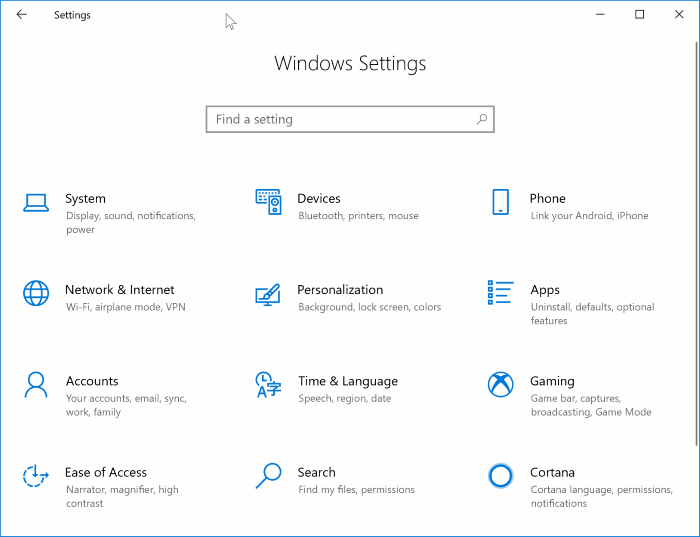This screenshot has height=537, width=700.
Task: Open the Cortana circle icon
Action: (x=500, y=476)
